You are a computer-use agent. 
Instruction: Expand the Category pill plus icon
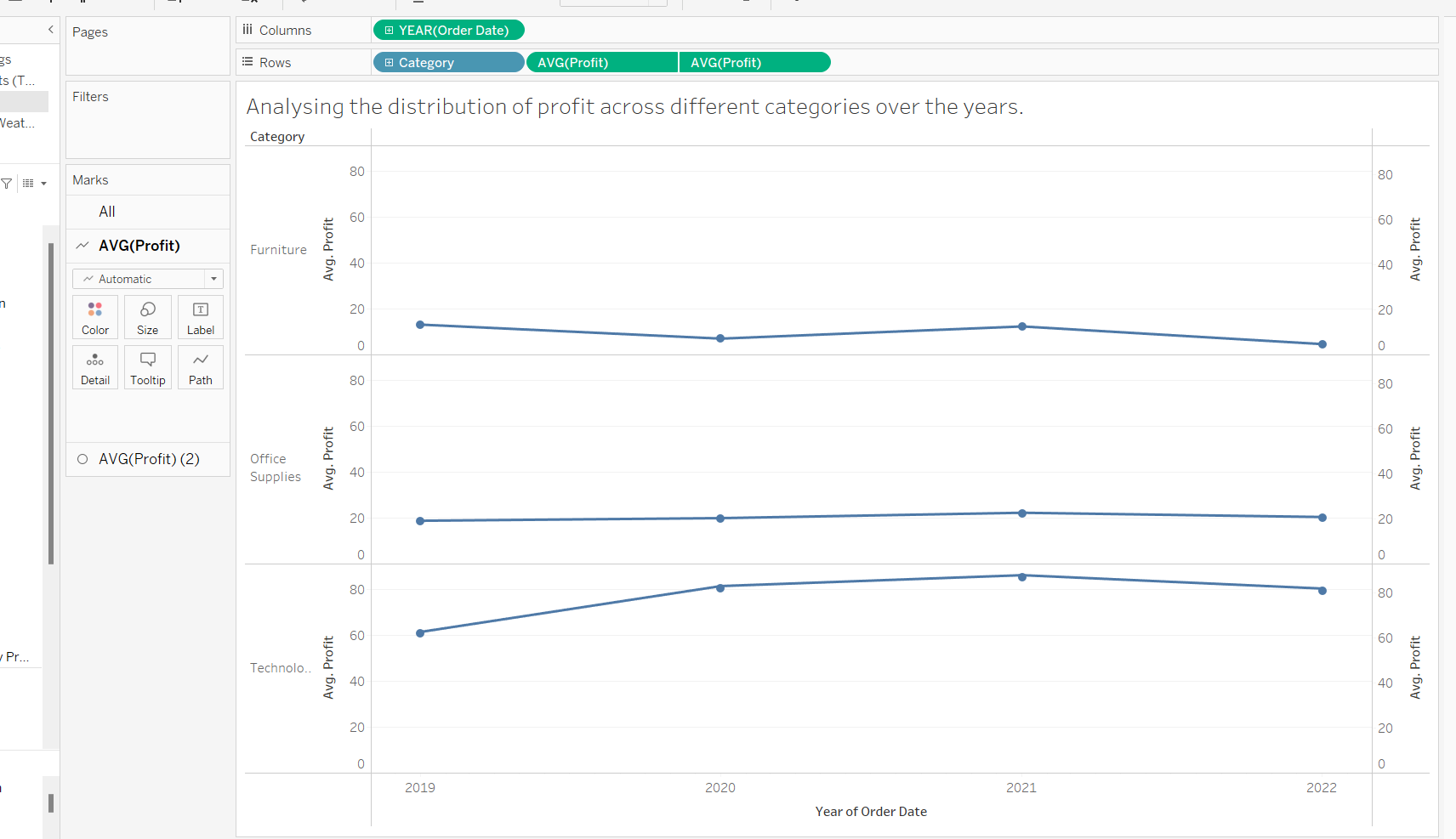coord(389,63)
